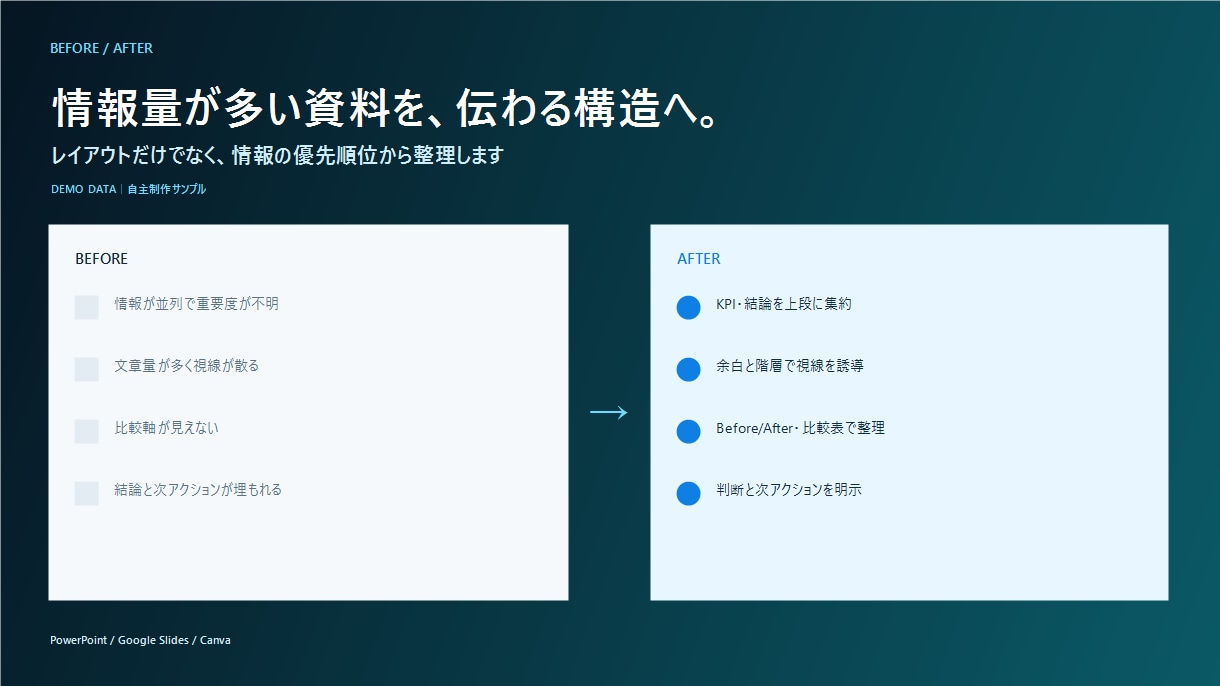Image resolution: width=1220 pixels, height=686 pixels.
Task: Click gray square beside 結論と次アクションが埋もれる
Action: point(87,493)
